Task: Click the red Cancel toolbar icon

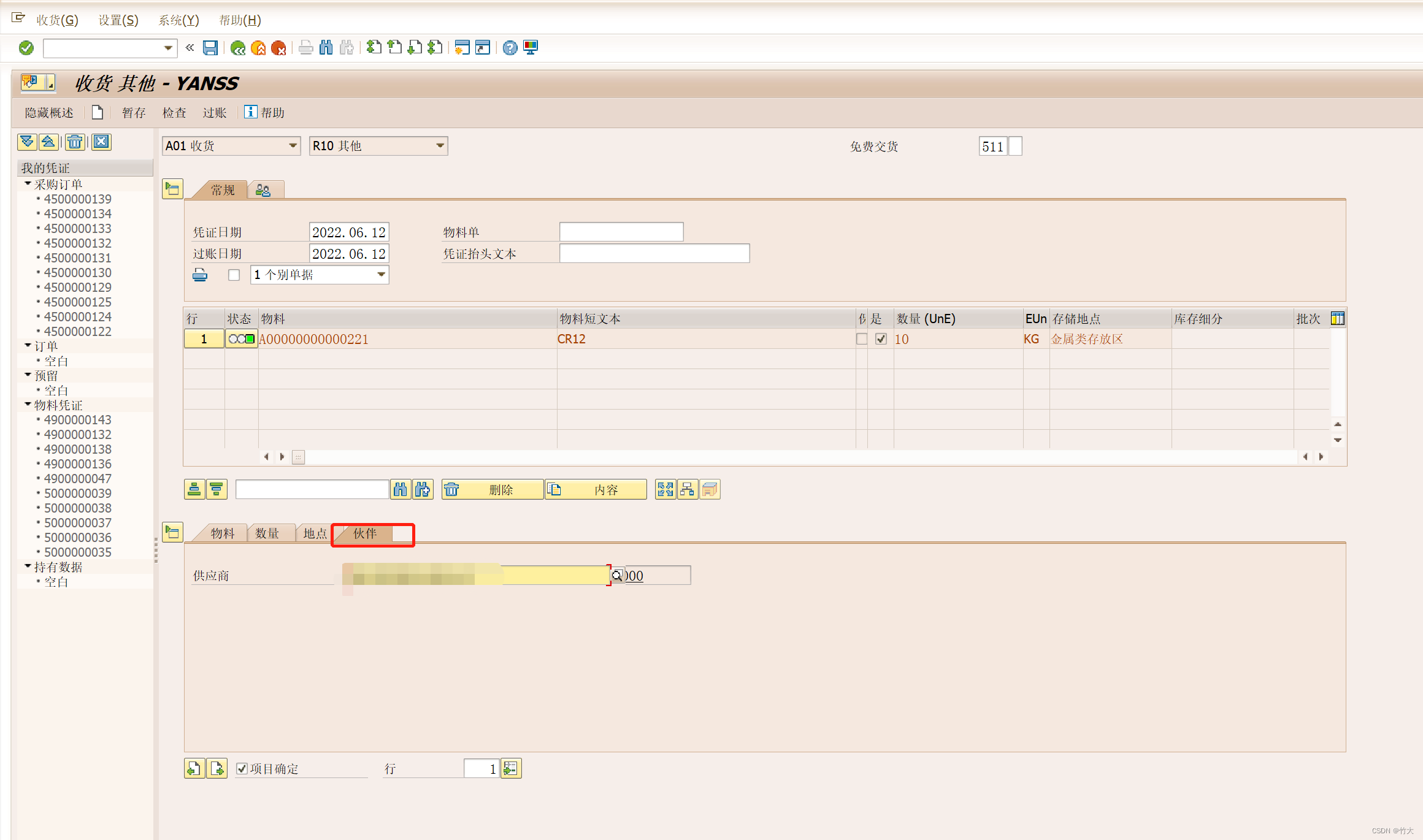Action: click(278, 48)
